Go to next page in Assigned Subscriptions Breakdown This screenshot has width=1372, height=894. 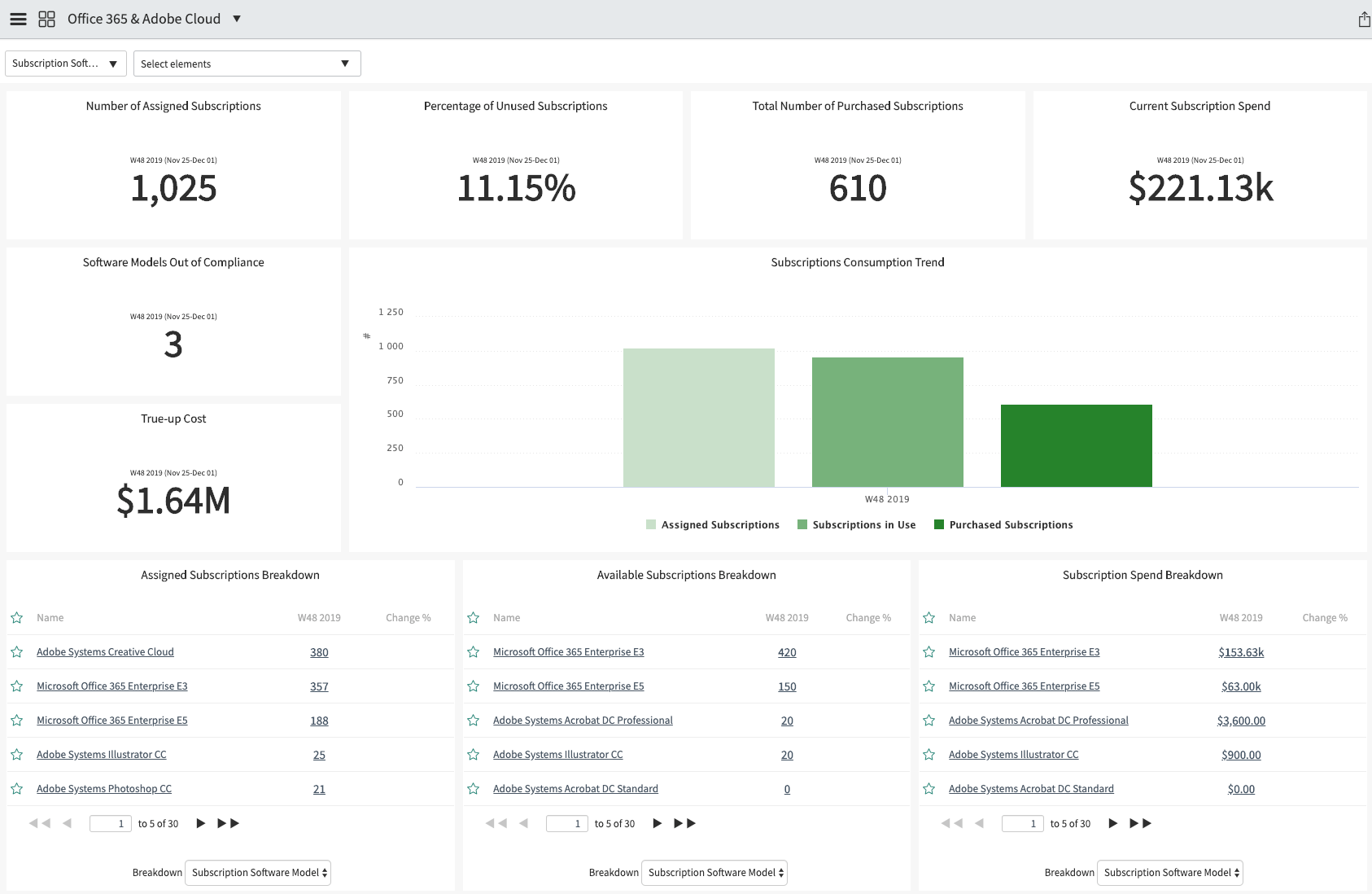pyautogui.click(x=200, y=823)
